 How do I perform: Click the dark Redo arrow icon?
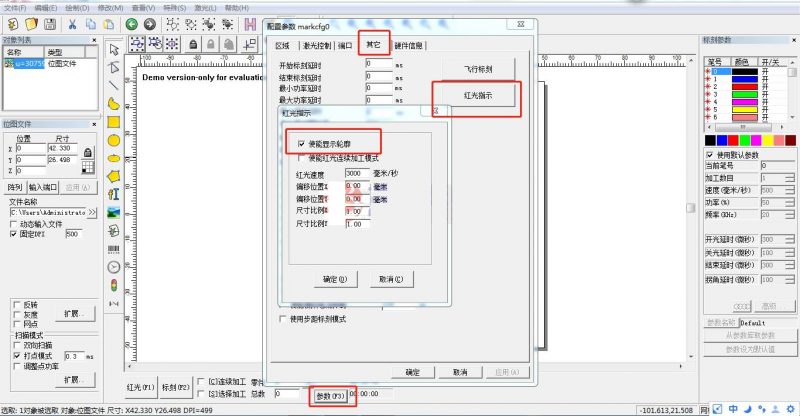(149, 24)
